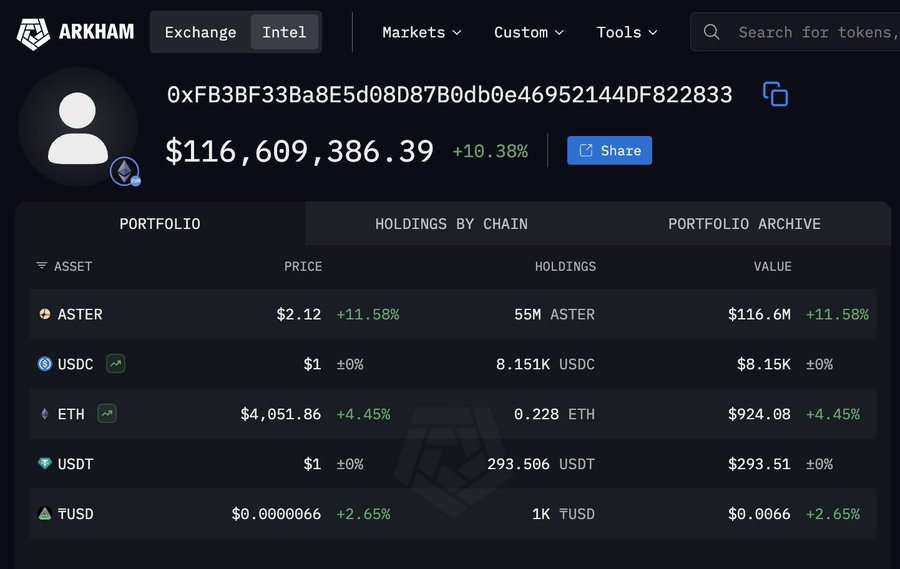This screenshot has height=569, width=900.
Task: Switch to the Holdings By Chain tab
Action: 451,224
